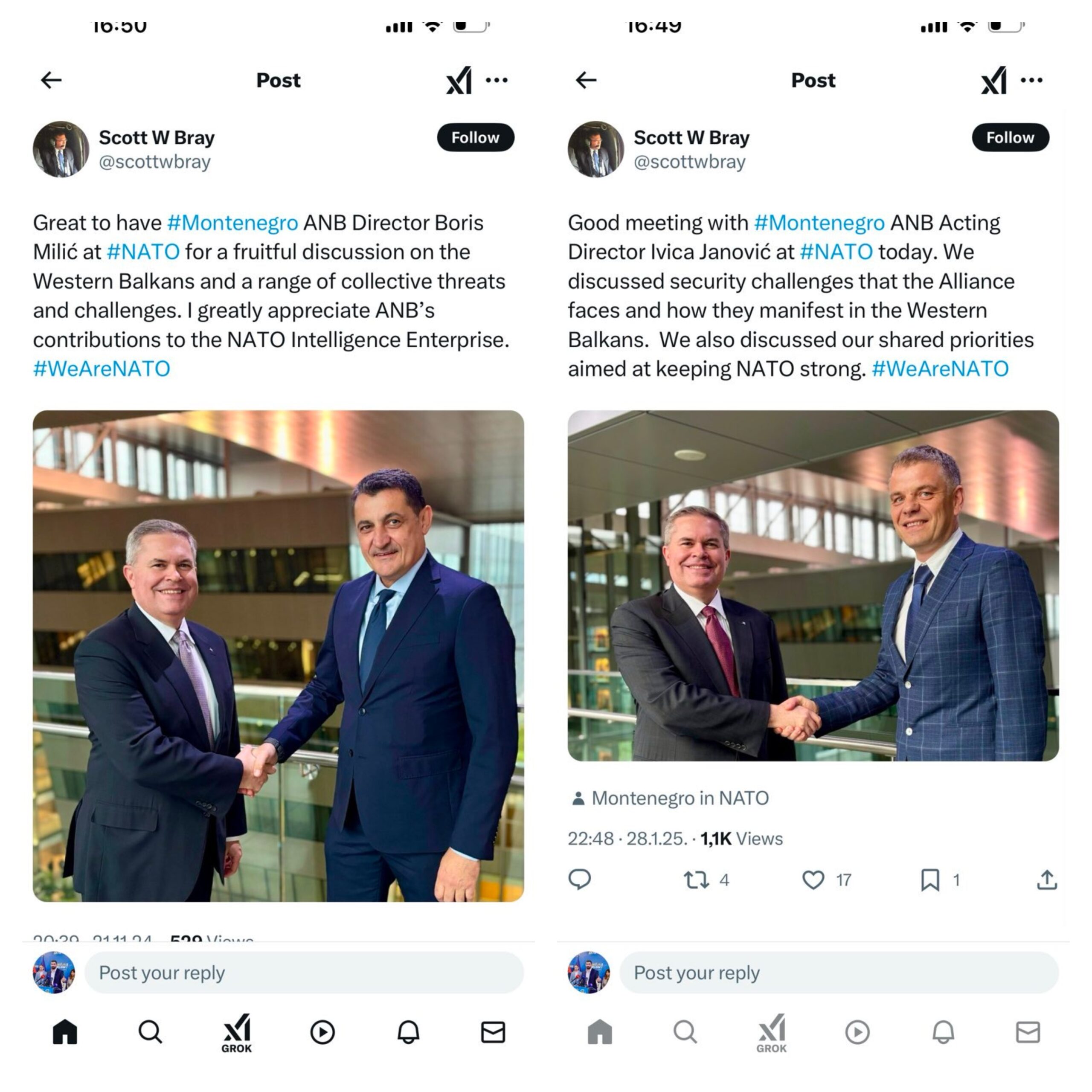
Task: Share the right post via share icon
Action: 1047,880
